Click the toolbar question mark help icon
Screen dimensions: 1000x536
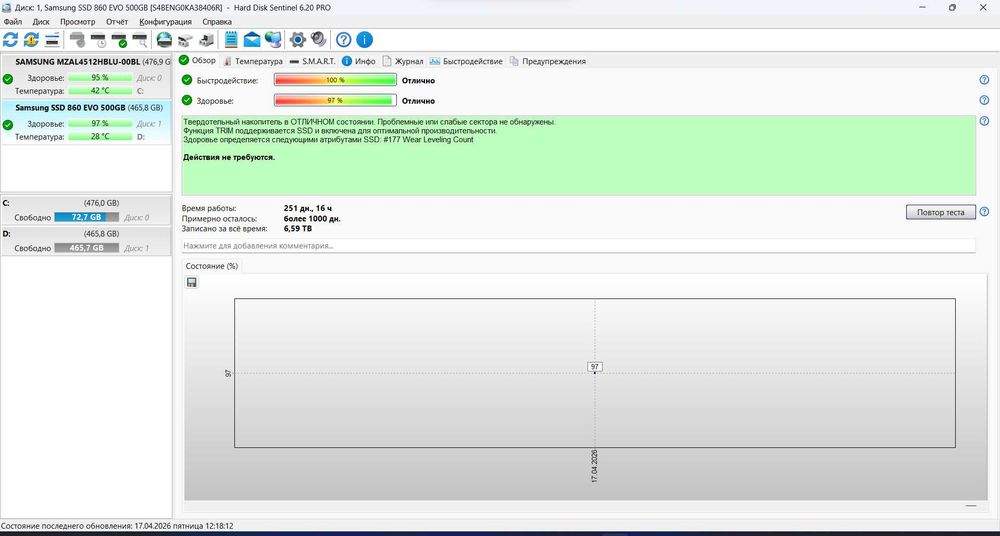344,40
